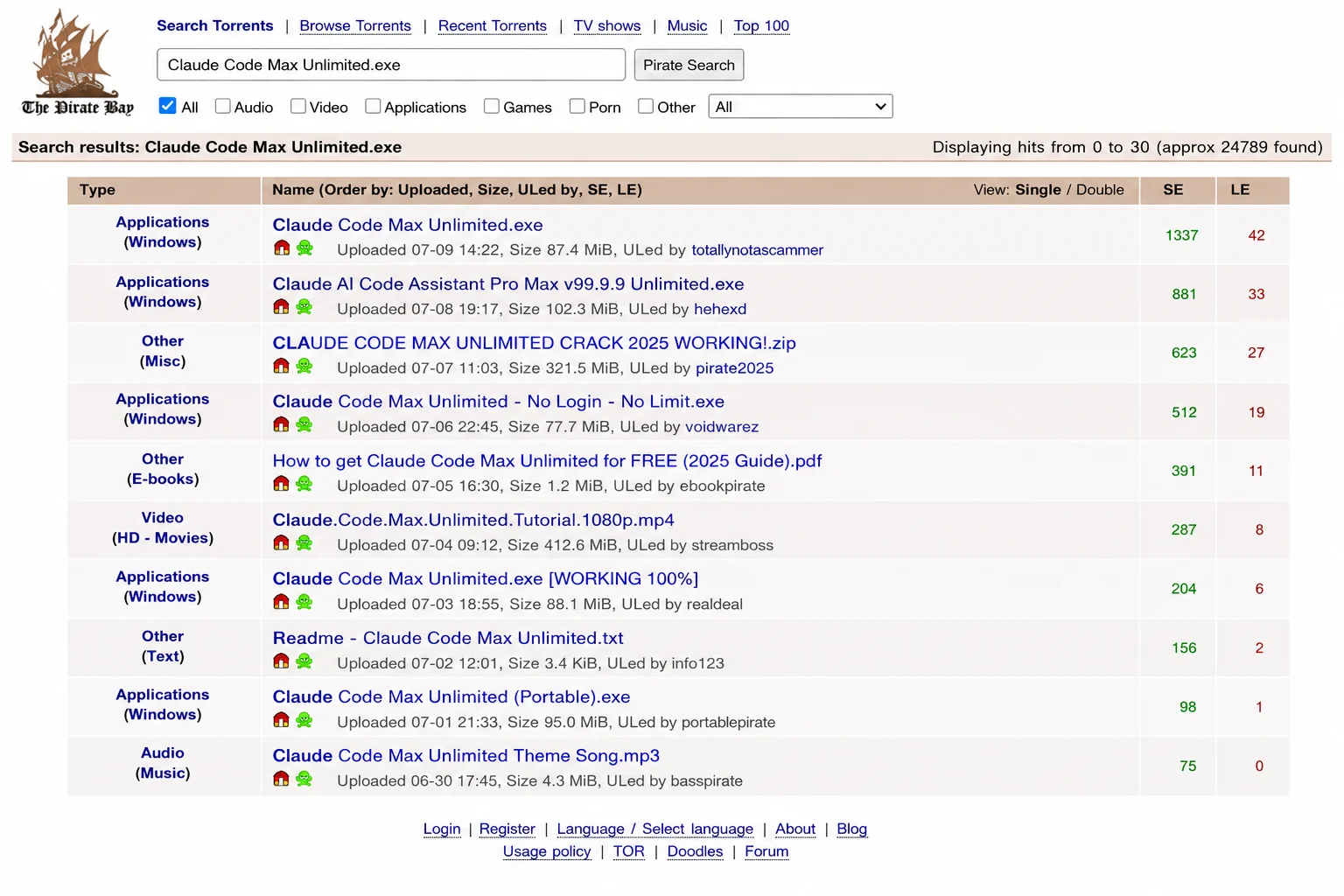The height and width of the screenshot is (896, 1344).
Task: Click seeder count 1337
Action: point(1182,235)
